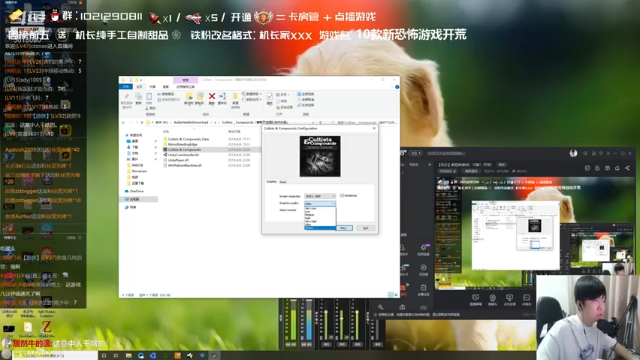Click the Rename icon in Explorer ribbon
The image size is (640, 360).
[x=222, y=96]
